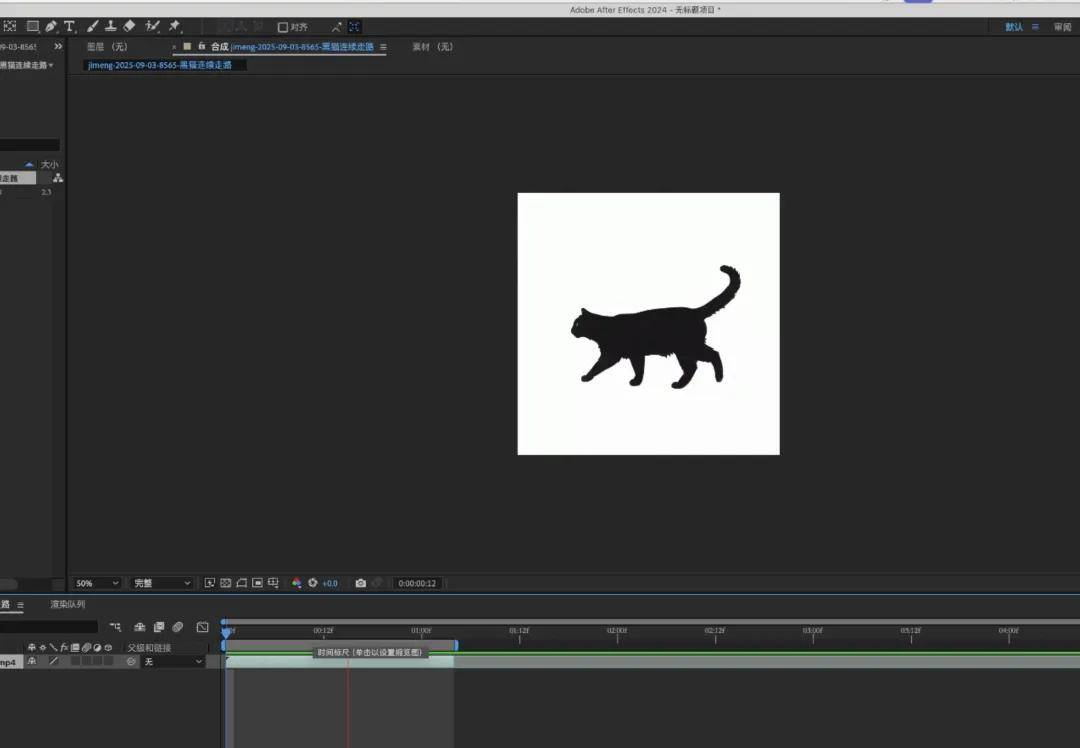1080x748 pixels.
Task: Click the timeline layer search field
Action: pyautogui.click(x=49, y=627)
